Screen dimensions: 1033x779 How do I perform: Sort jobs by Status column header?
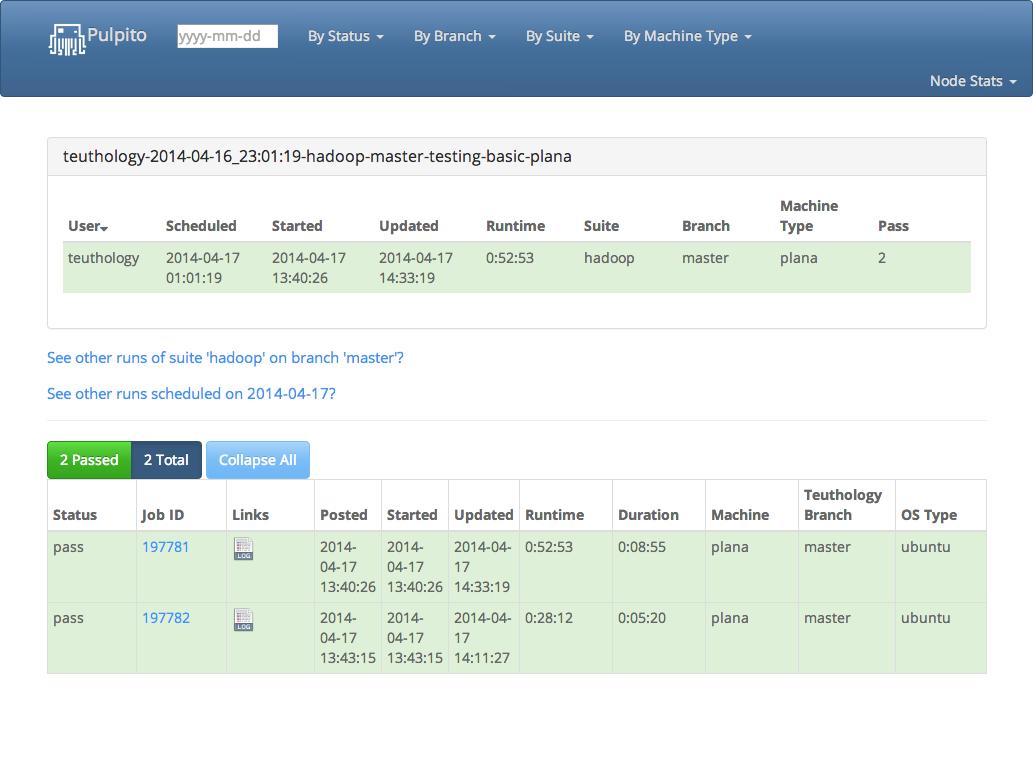(x=75, y=515)
